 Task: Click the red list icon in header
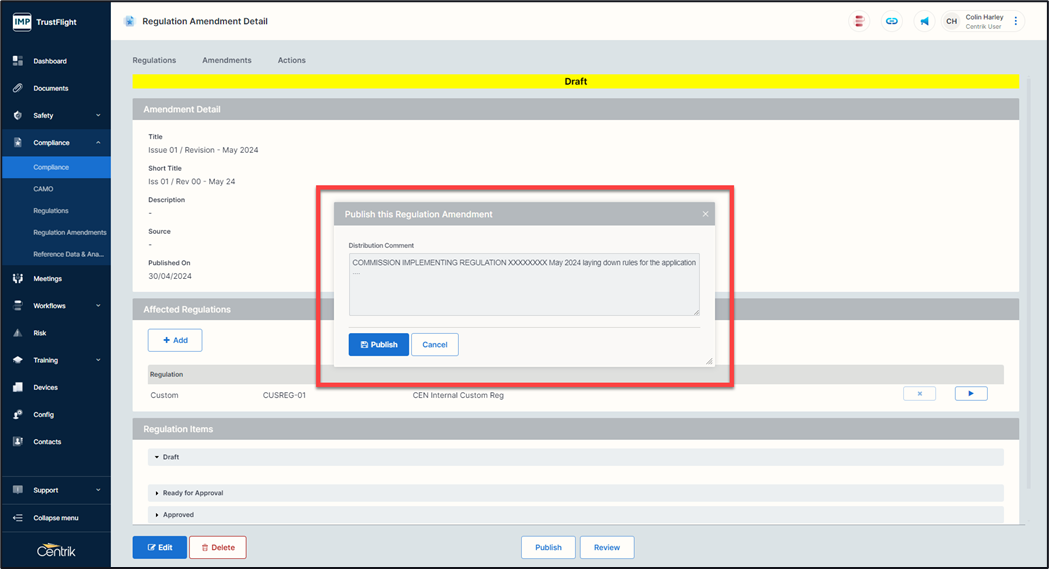click(859, 21)
